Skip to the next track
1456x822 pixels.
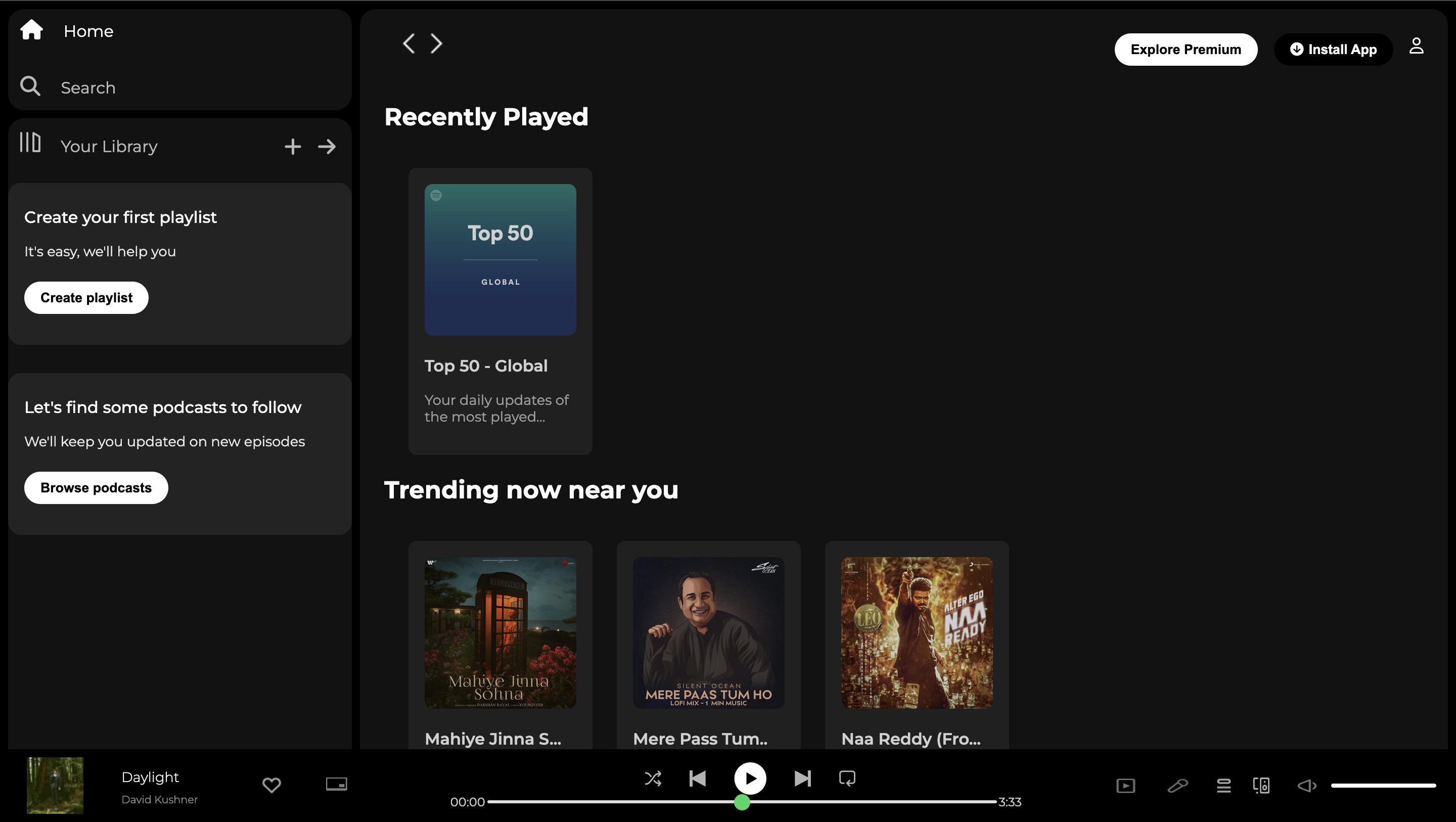point(802,779)
